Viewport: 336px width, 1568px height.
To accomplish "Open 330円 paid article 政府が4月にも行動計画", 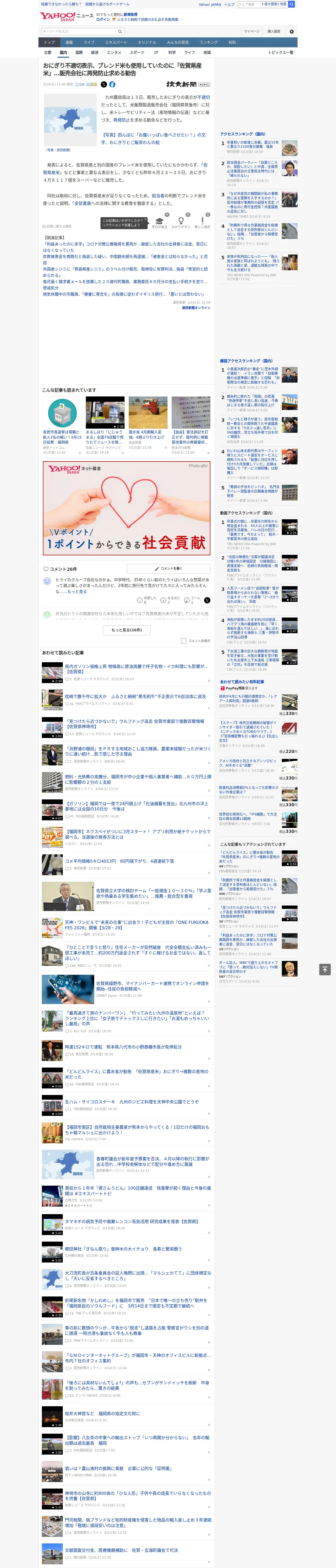I will (248, 698).
